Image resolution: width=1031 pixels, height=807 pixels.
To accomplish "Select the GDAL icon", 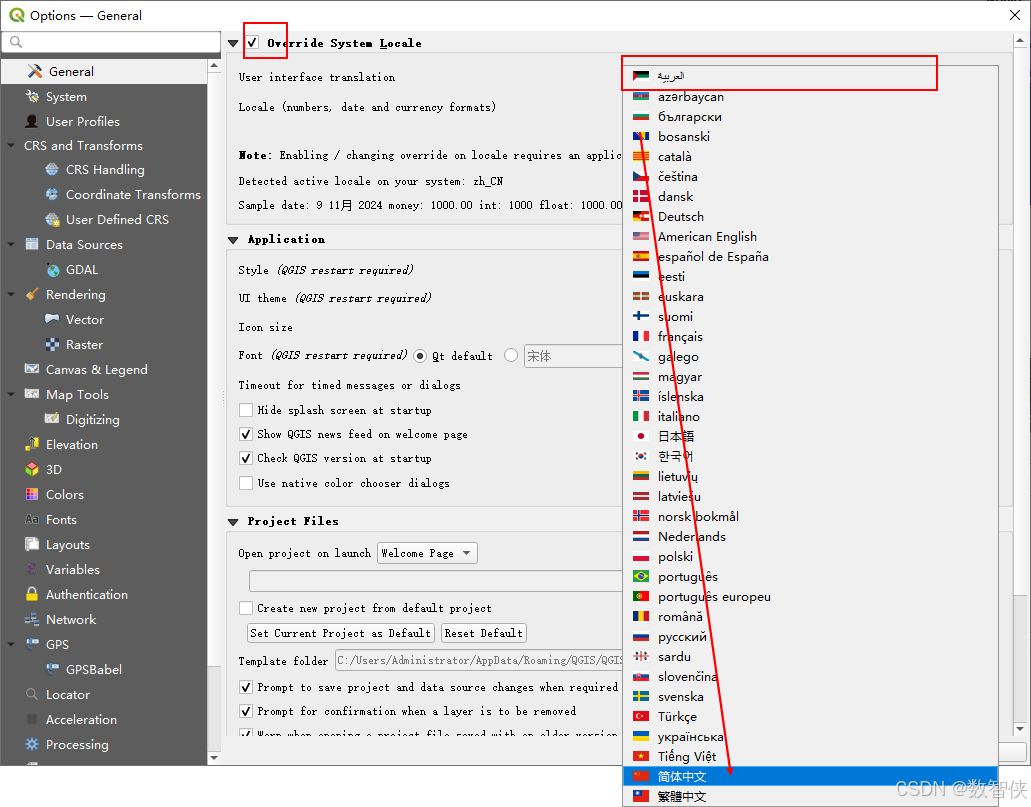I will (x=52, y=270).
